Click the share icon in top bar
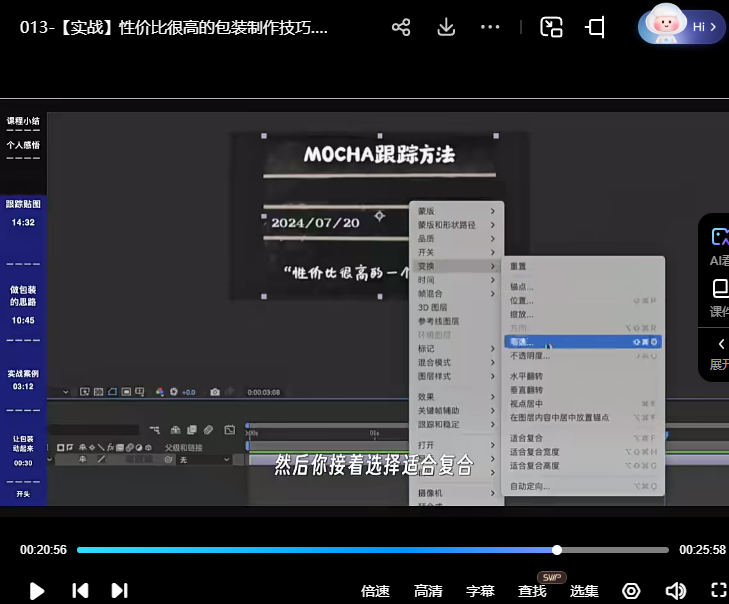This screenshot has width=729, height=604. [401, 27]
